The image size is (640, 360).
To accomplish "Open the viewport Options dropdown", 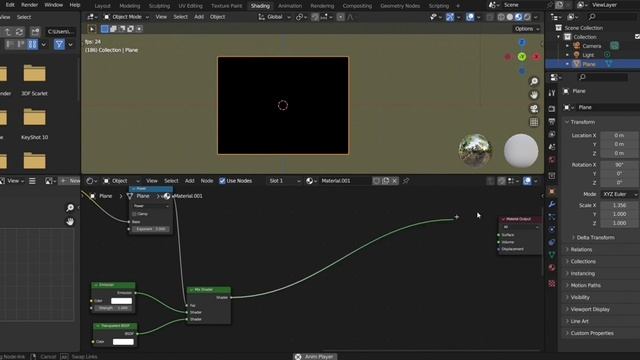I will point(527,29).
